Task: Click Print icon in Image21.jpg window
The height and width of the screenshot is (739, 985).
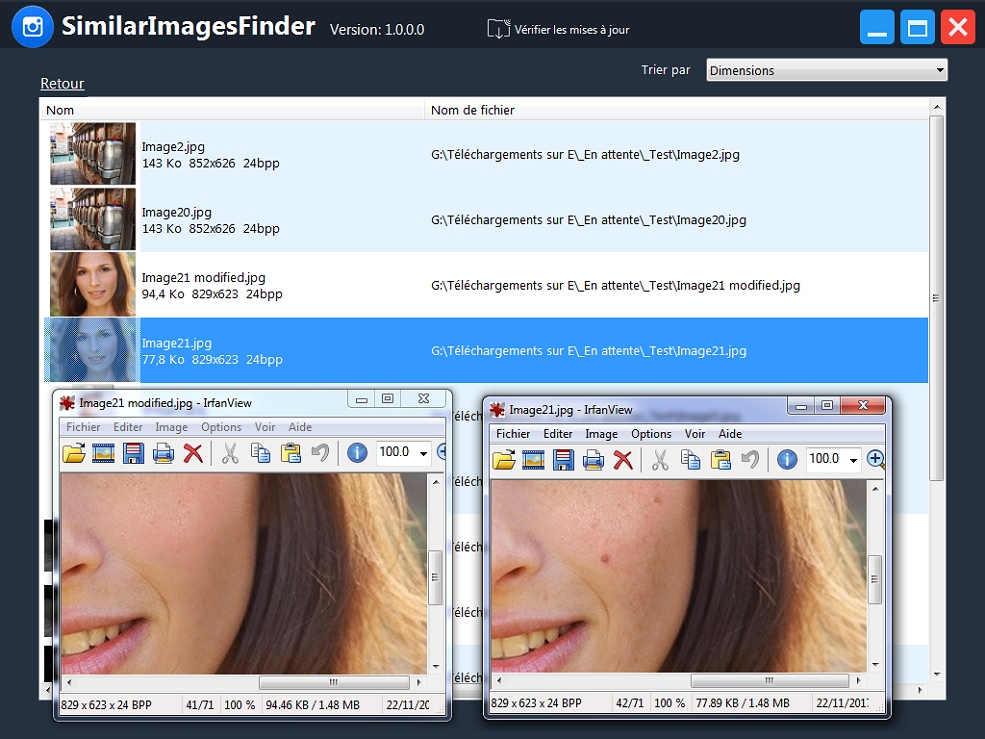Action: [593, 459]
